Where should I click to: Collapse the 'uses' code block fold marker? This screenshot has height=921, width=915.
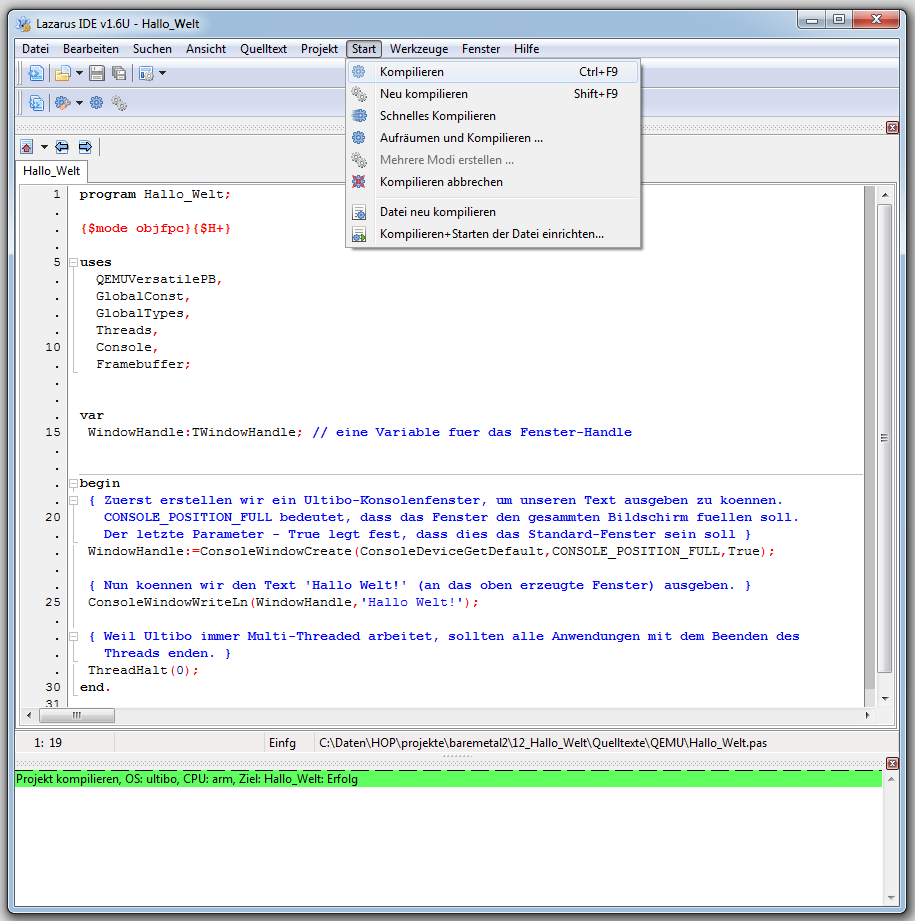point(73,262)
